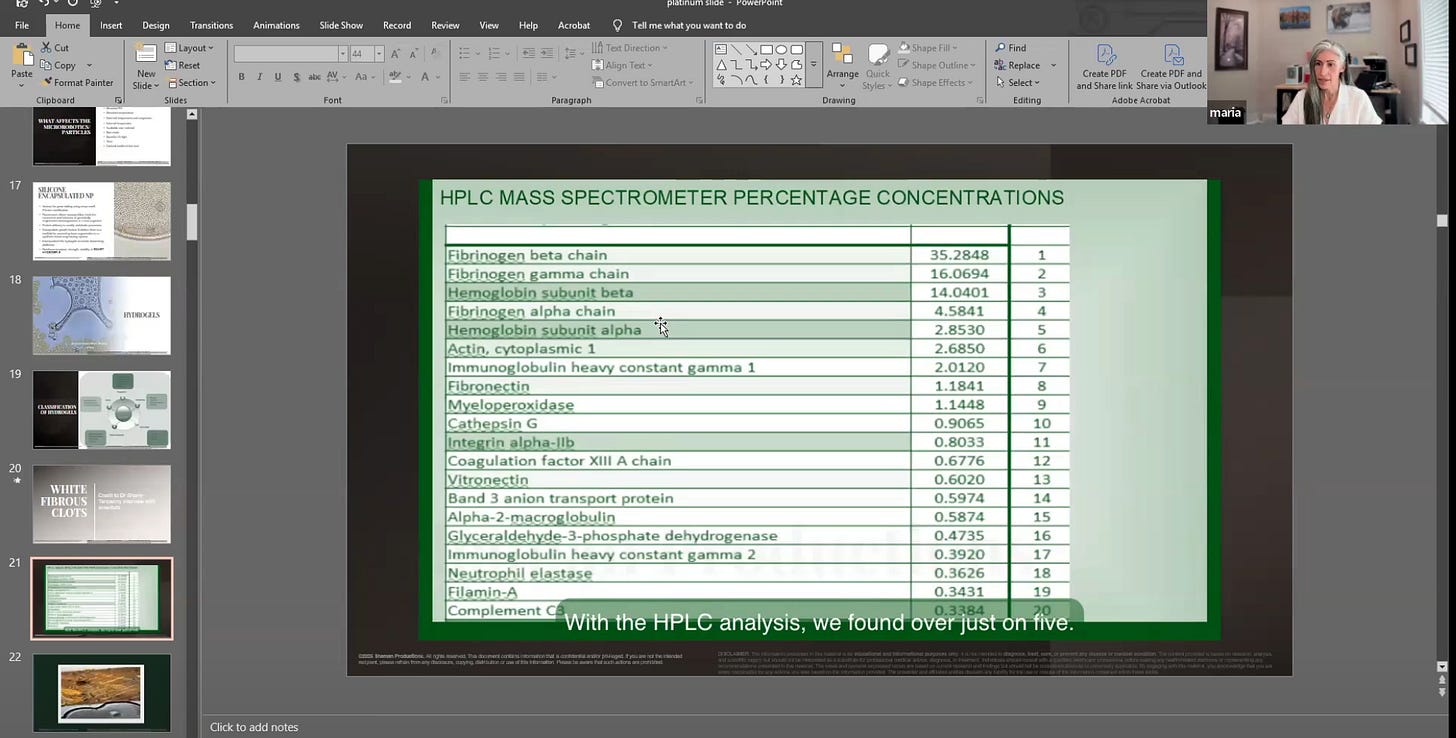Toggle Text Shadow formatting

click(297, 77)
